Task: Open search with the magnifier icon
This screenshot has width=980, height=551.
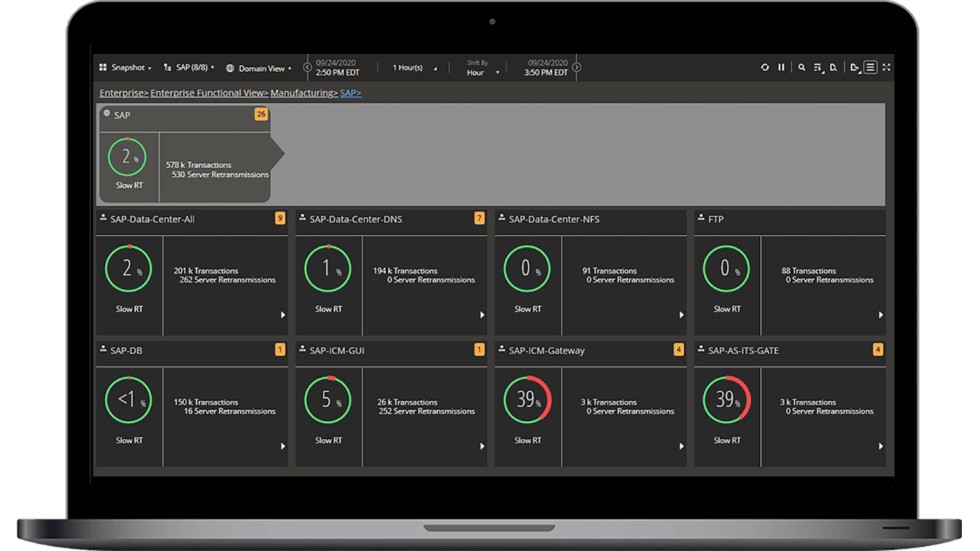Action: point(802,68)
